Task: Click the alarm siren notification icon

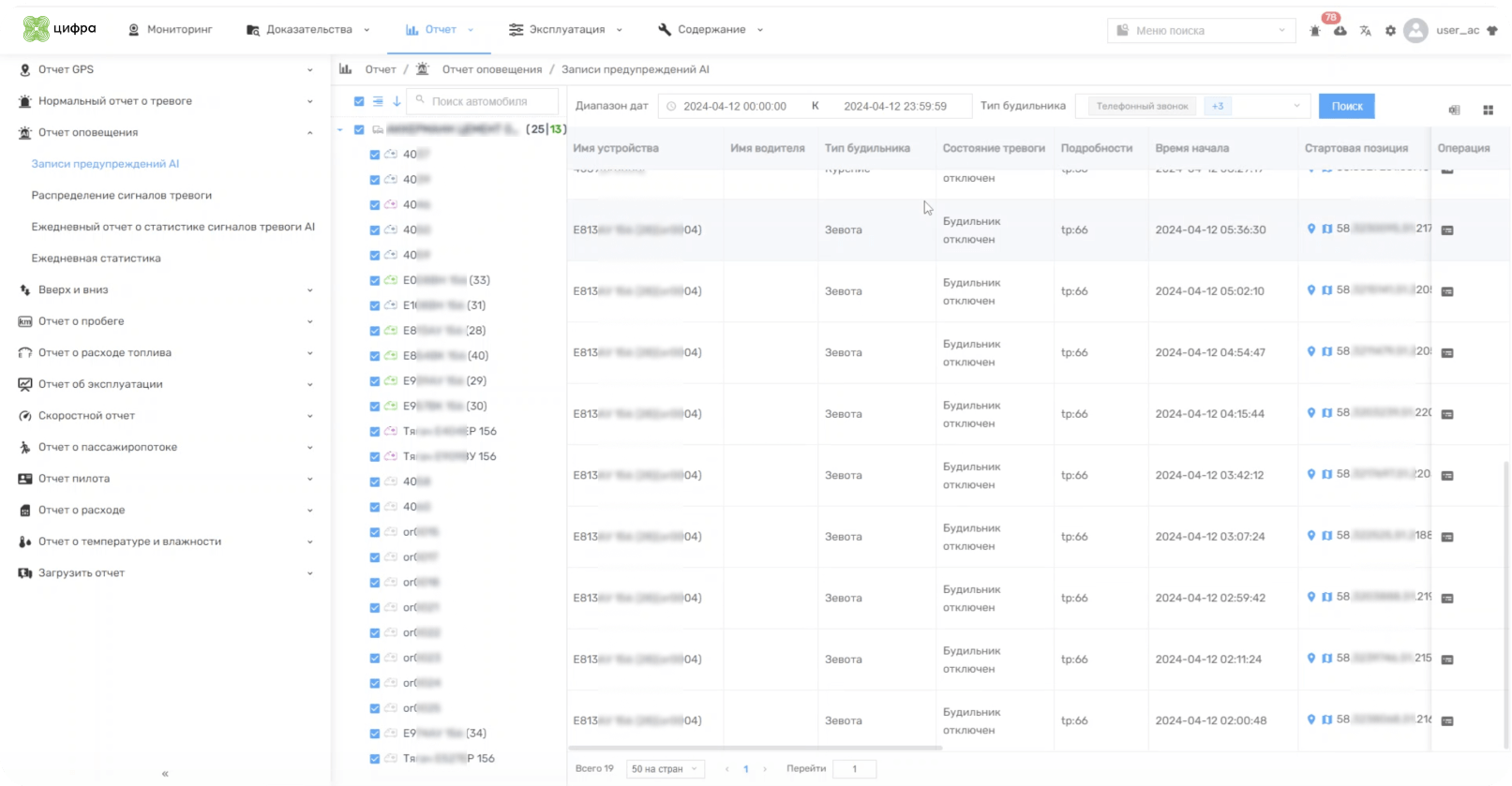Action: pyautogui.click(x=1315, y=31)
